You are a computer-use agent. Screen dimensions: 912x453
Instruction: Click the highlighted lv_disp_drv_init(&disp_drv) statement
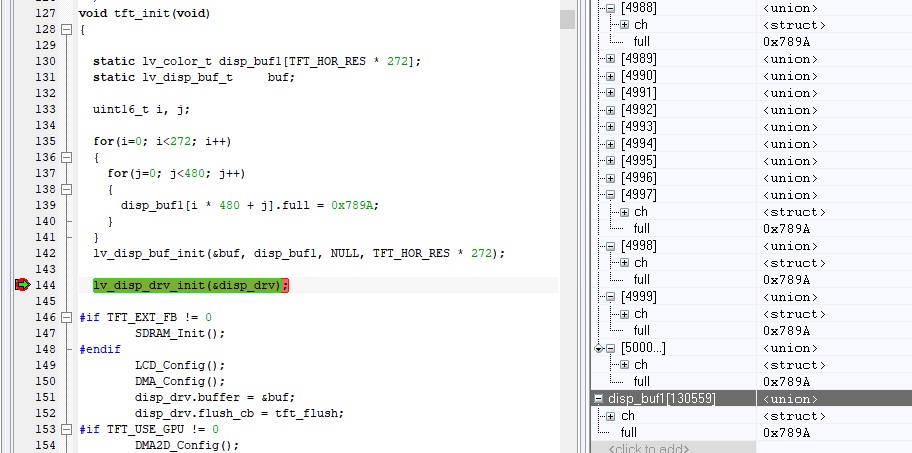coord(191,285)
